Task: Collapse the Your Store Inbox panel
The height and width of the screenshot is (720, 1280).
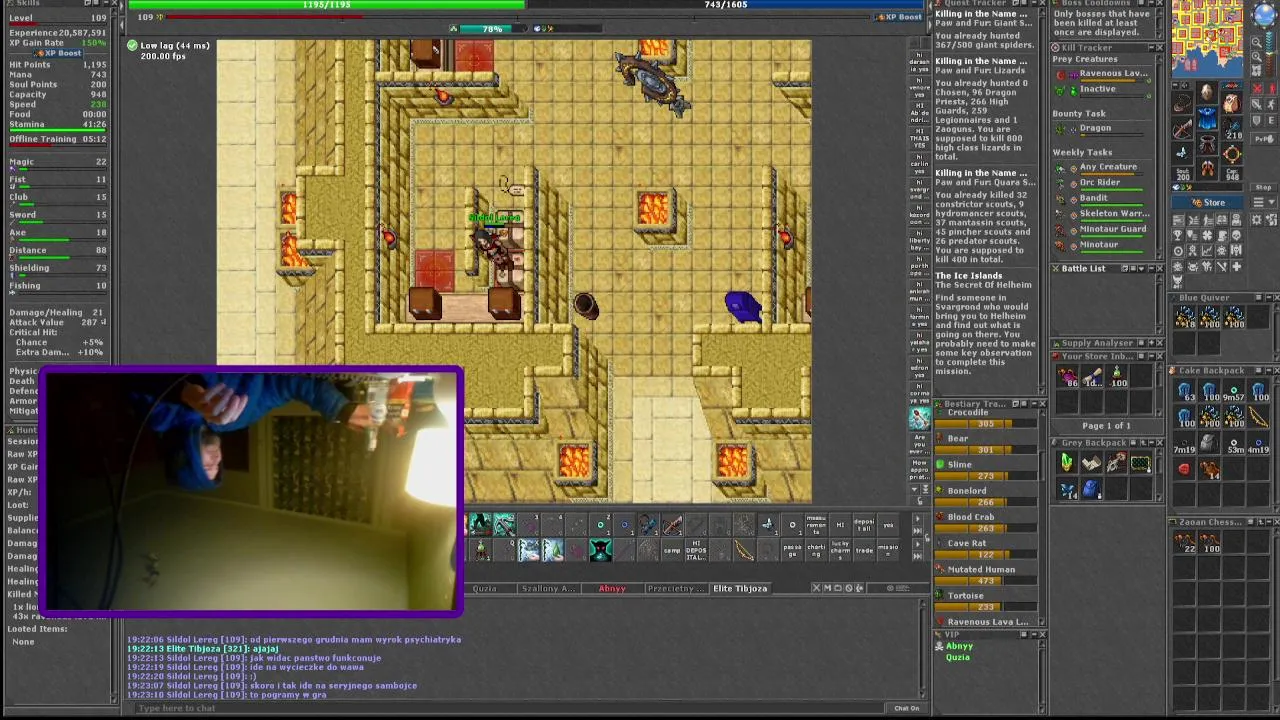Action: click(1151, 356)
